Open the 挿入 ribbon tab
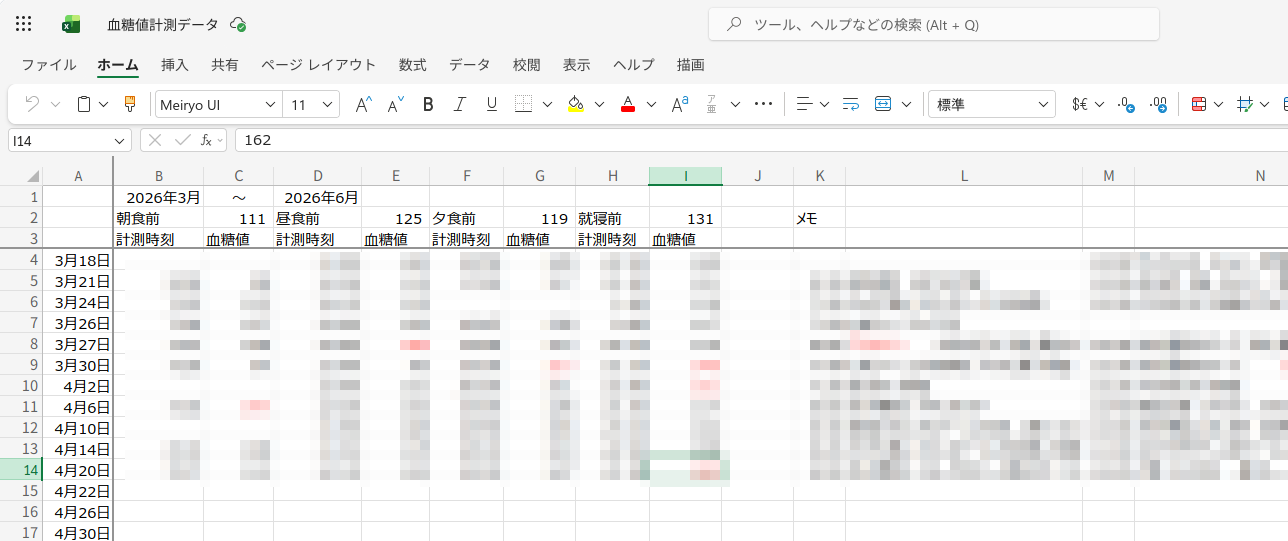The image size is (1288, 541). pyautogui.click(x=175, y=65)
